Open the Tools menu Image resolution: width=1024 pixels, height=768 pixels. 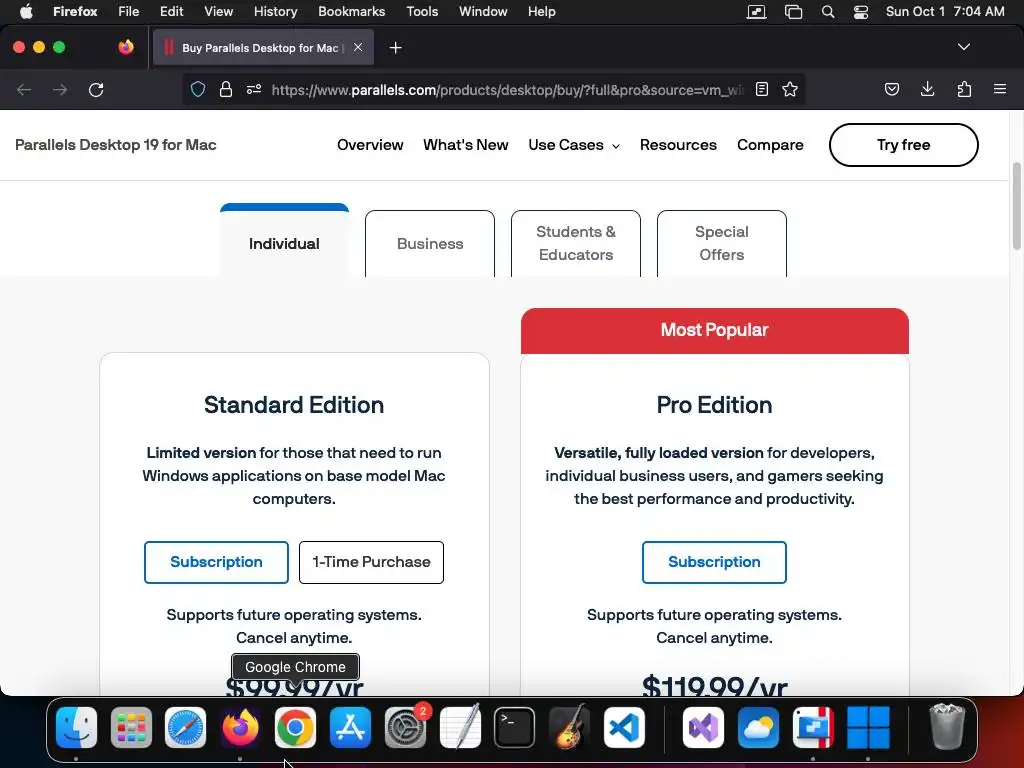[x=422, y=12]
